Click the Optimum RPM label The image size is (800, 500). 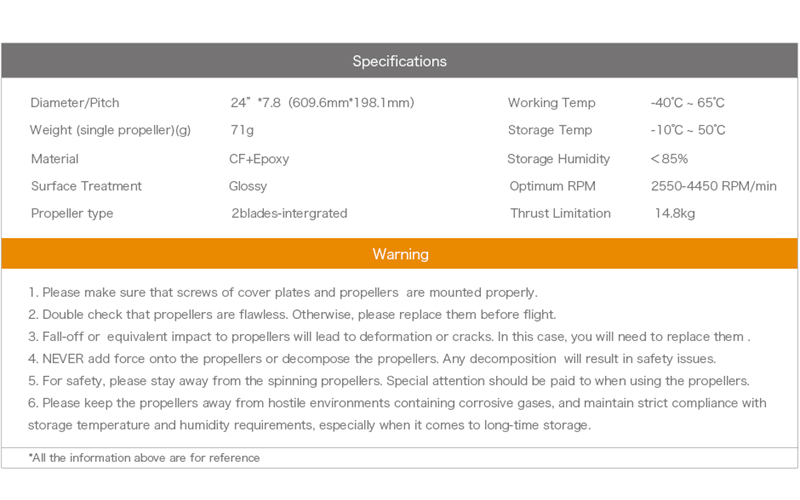[554, 186]
